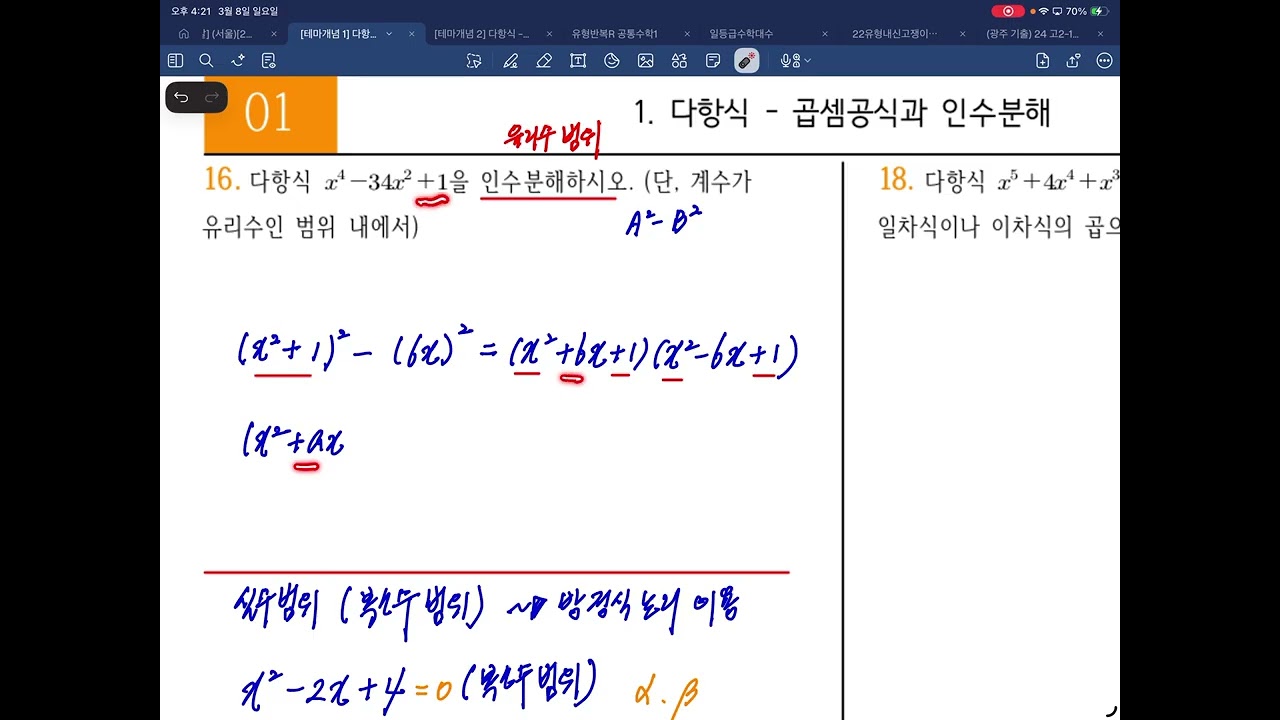
Task: Tap the heading 다항식 - 곱셈공식과 인수분해
Action: (860, 113)
